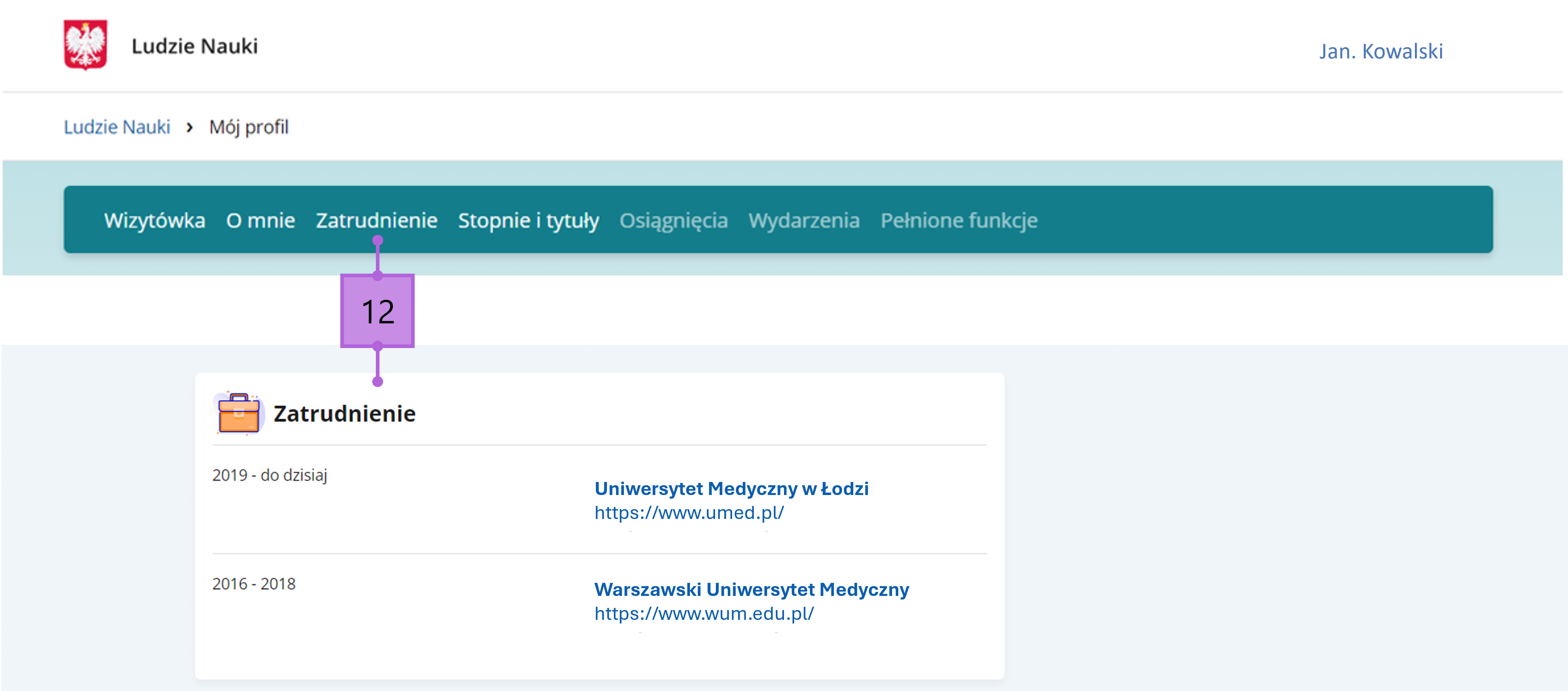1568x691 pixels.
Task: Click the Polish eagle emblem logo
Action: (x=85, y=44)
